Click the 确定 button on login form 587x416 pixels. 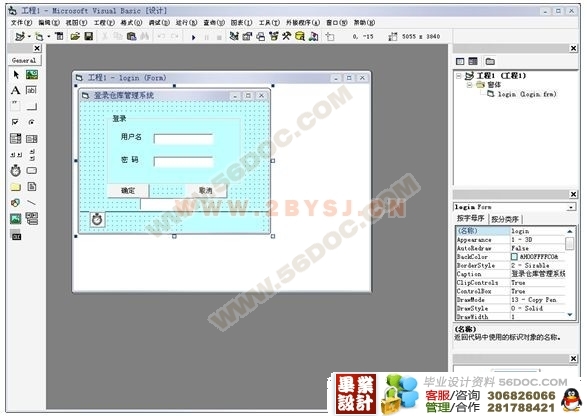point(128,191)
